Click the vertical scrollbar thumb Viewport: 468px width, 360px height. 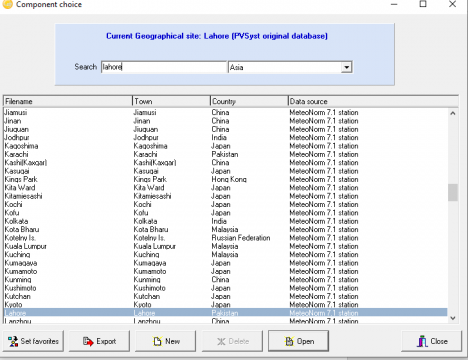click(x=453, y=192)
